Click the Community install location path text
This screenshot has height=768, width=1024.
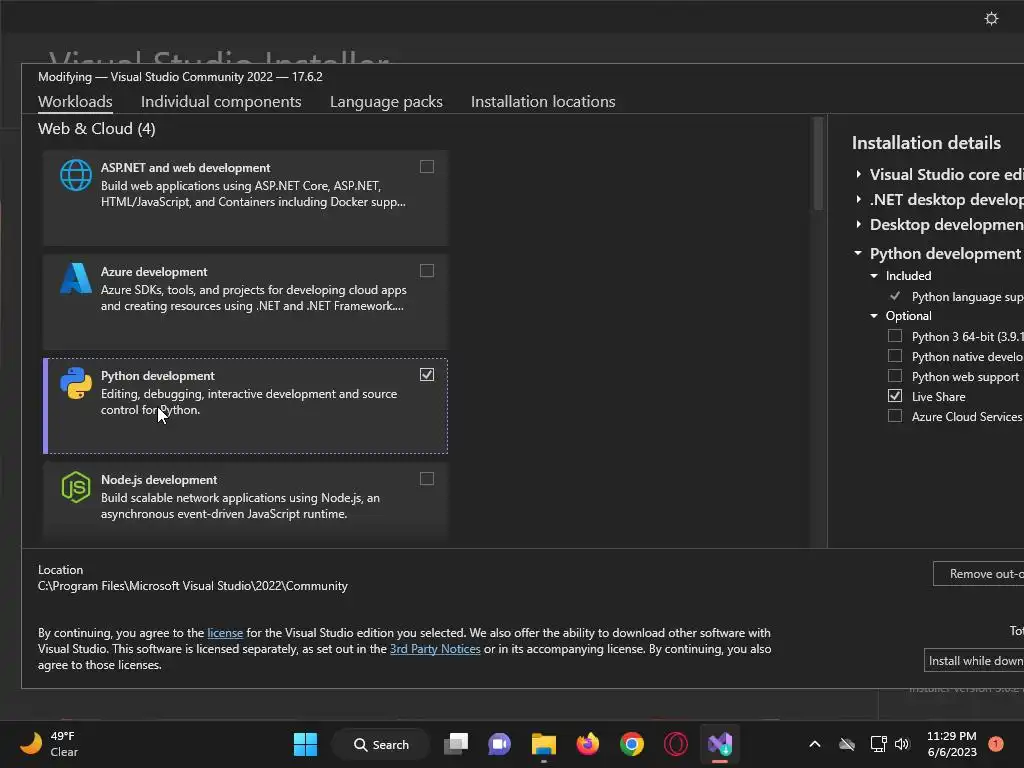(193, 586)
